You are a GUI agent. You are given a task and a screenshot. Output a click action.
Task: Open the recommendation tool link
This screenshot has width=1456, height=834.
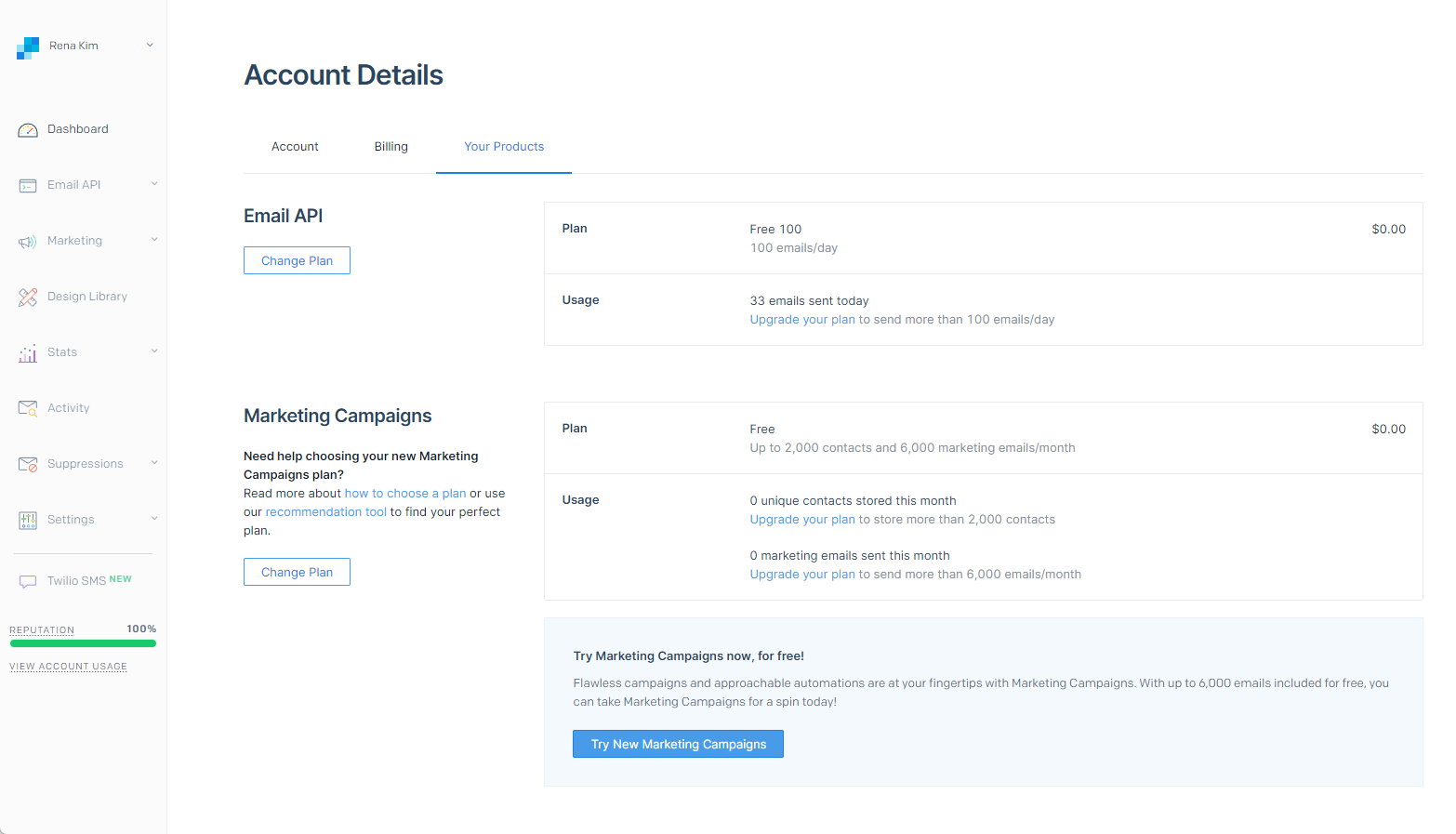pyautogui.click(x=326, y=512)
